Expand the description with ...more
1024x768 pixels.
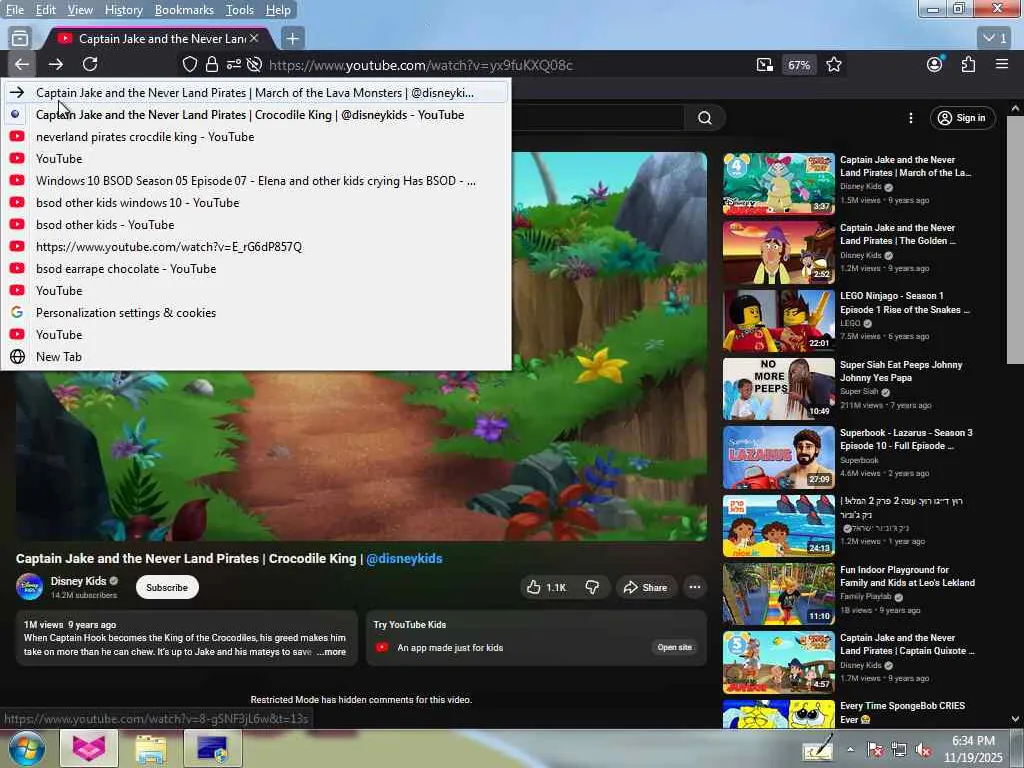tap(332, 652)
